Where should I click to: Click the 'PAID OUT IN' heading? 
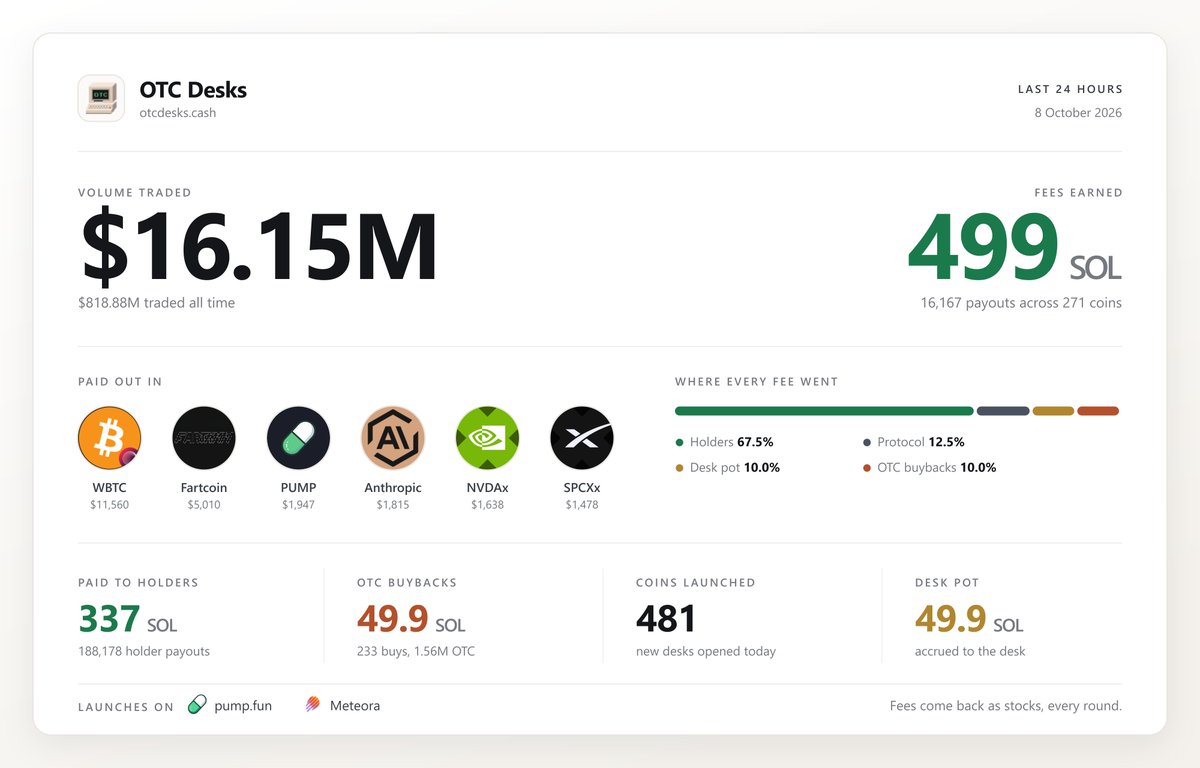click(120, 382)
